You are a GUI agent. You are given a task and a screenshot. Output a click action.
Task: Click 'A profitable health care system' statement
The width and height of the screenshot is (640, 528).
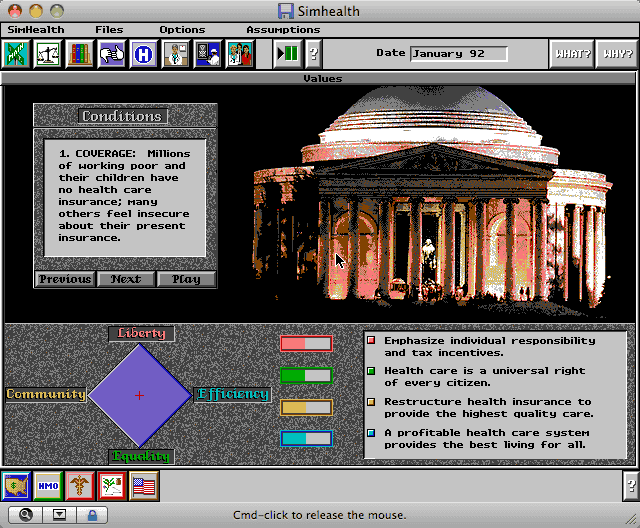tap(487, 439)
